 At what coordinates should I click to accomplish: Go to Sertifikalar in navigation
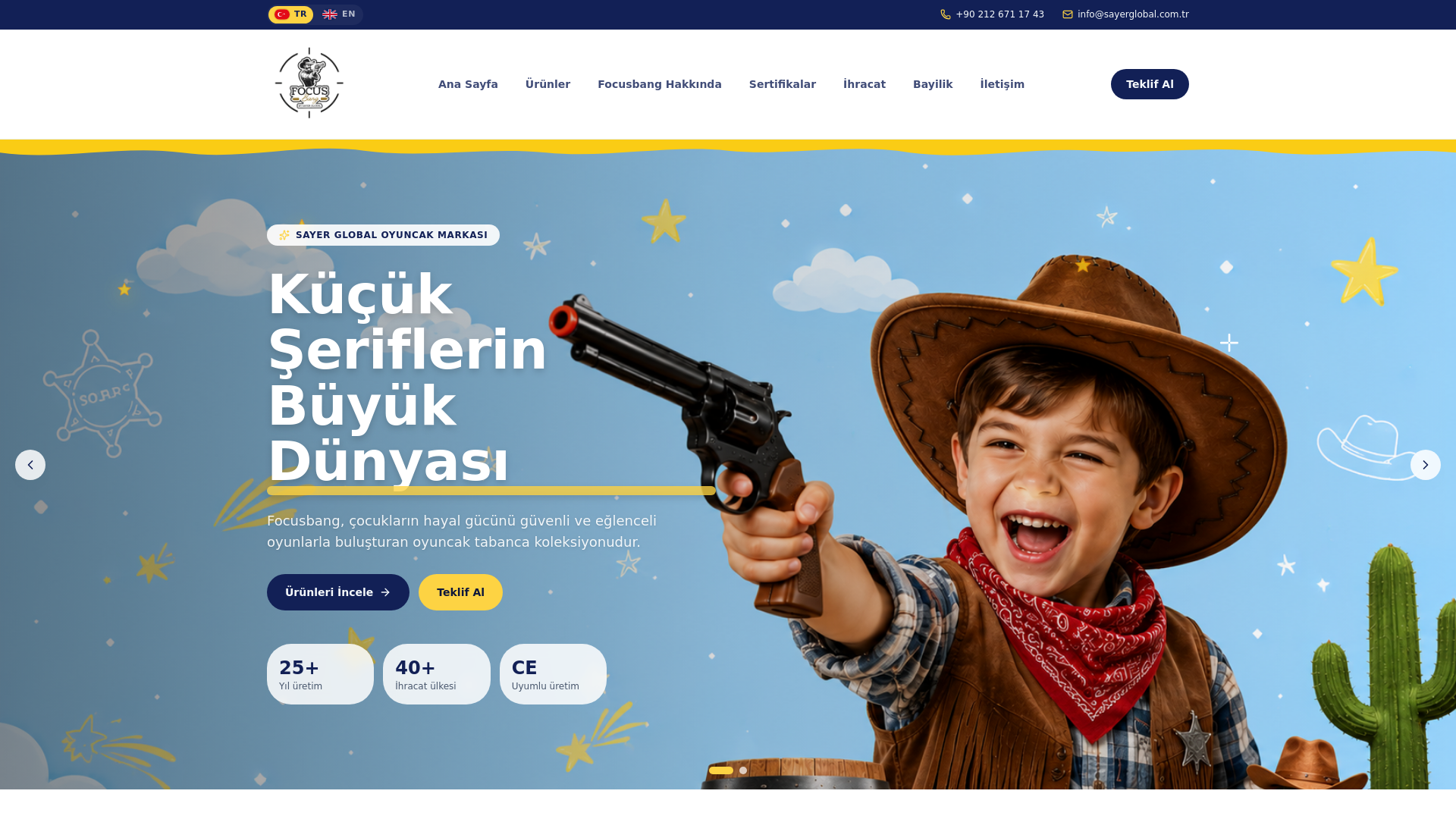(x=783, y=84)
